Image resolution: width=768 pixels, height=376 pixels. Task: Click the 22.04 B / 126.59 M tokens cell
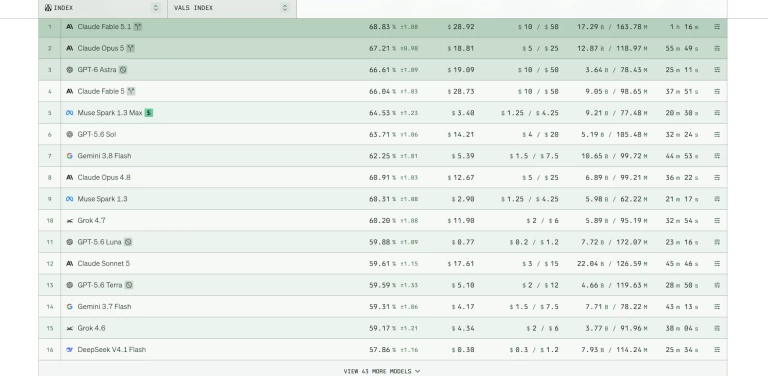pos(612,264)
